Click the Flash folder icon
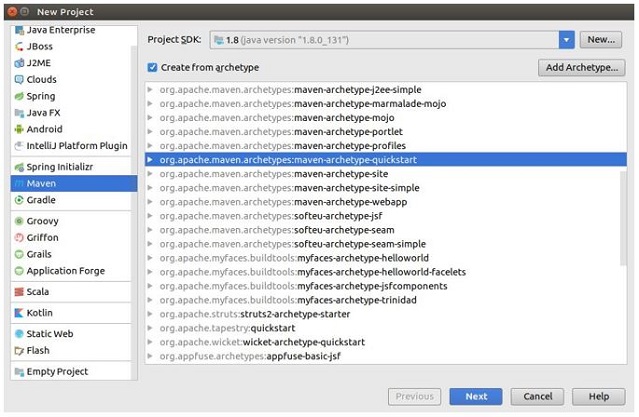 [x=19, y=351]
